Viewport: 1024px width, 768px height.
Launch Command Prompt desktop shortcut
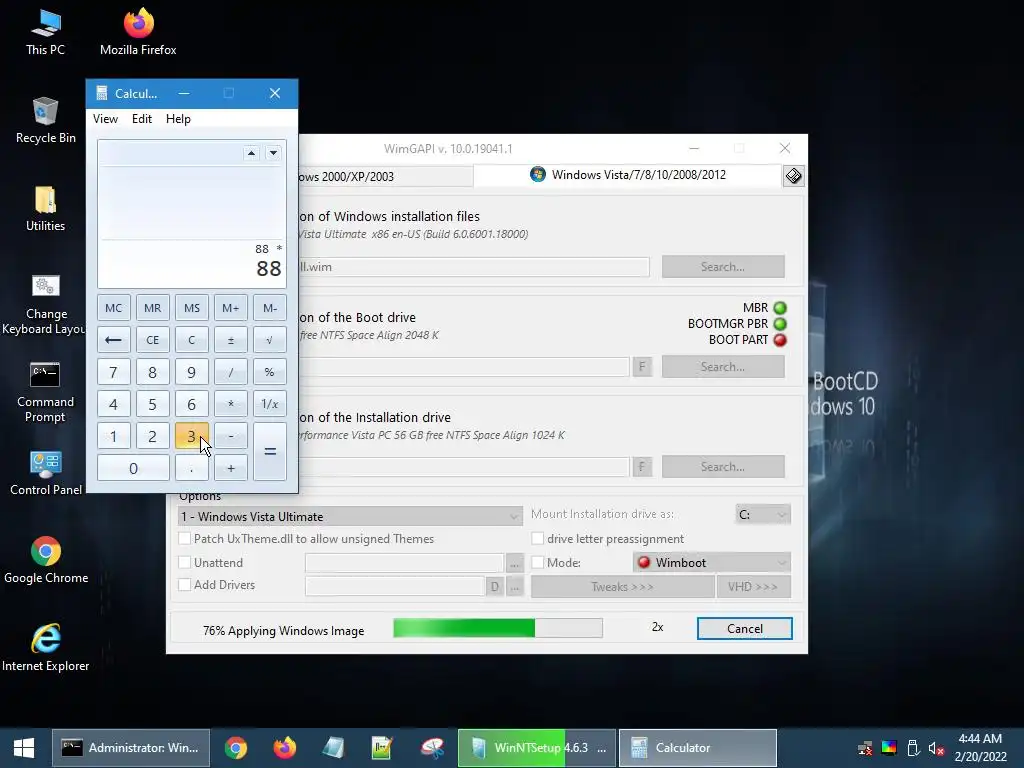pos(45,392)
